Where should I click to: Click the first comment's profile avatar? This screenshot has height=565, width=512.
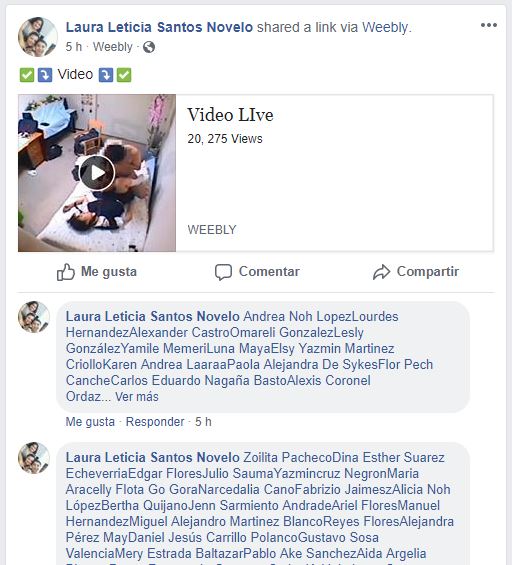[x=34, y=317]
